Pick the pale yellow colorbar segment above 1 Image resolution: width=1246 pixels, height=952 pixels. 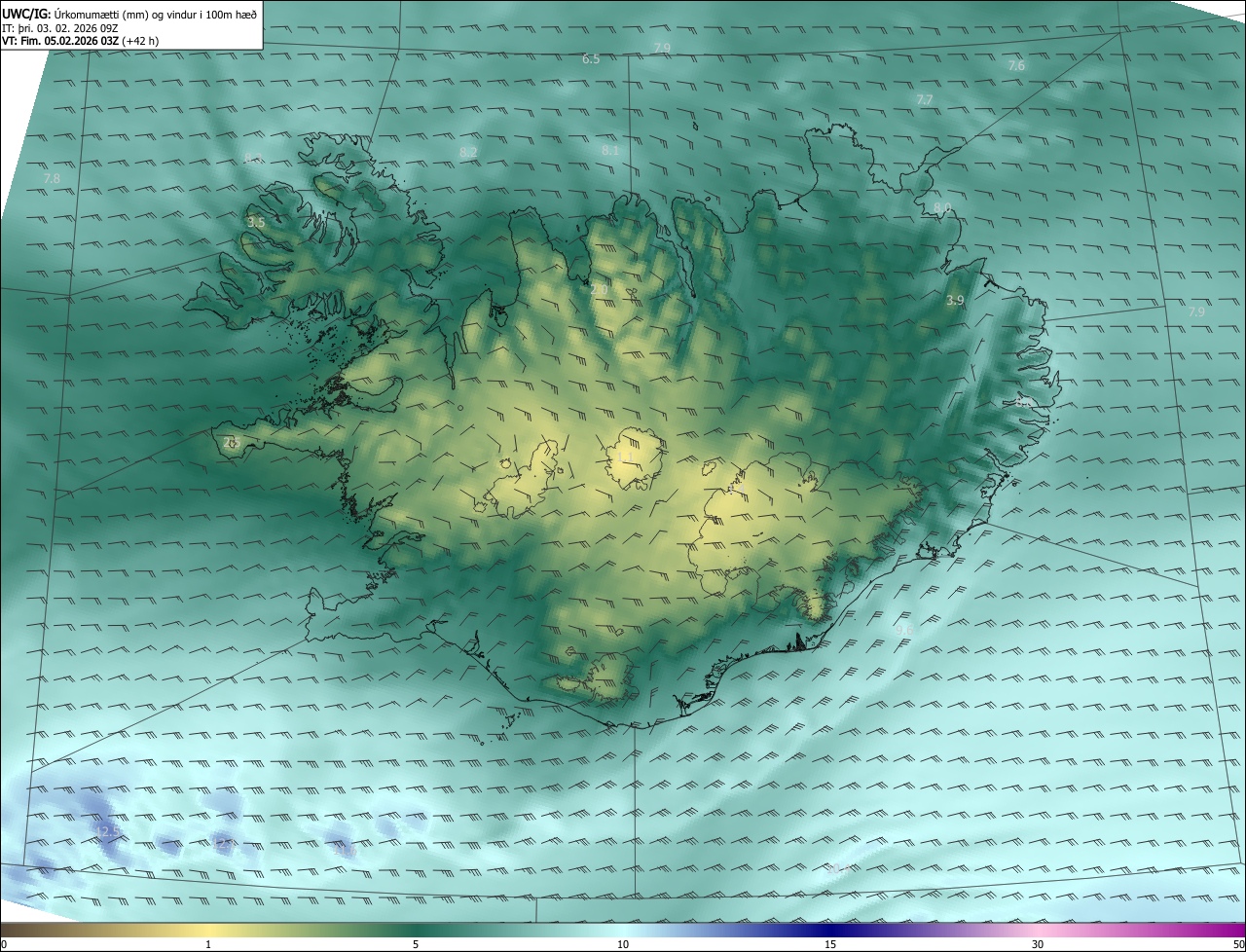[x=208, y=930]
